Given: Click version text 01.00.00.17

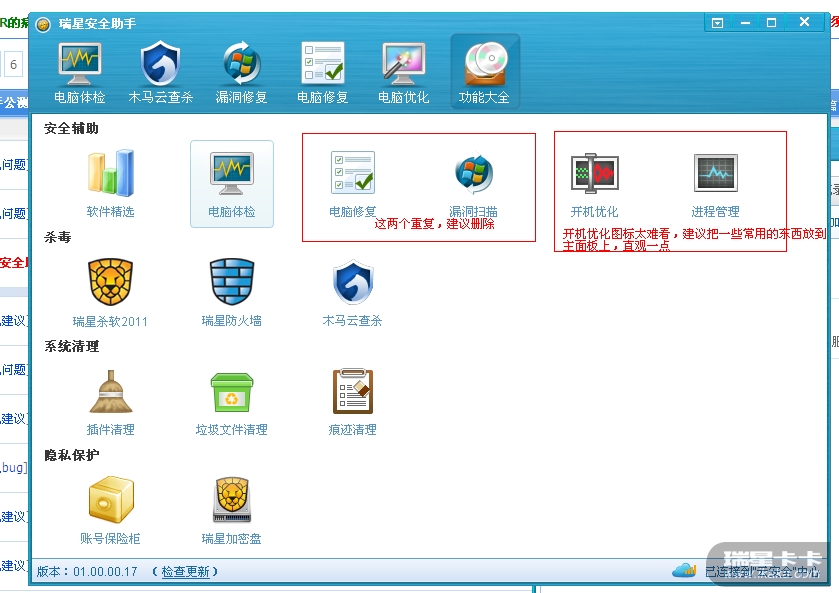Looking at the screenshot, I should pyautogui.click(x=105, y=572).
